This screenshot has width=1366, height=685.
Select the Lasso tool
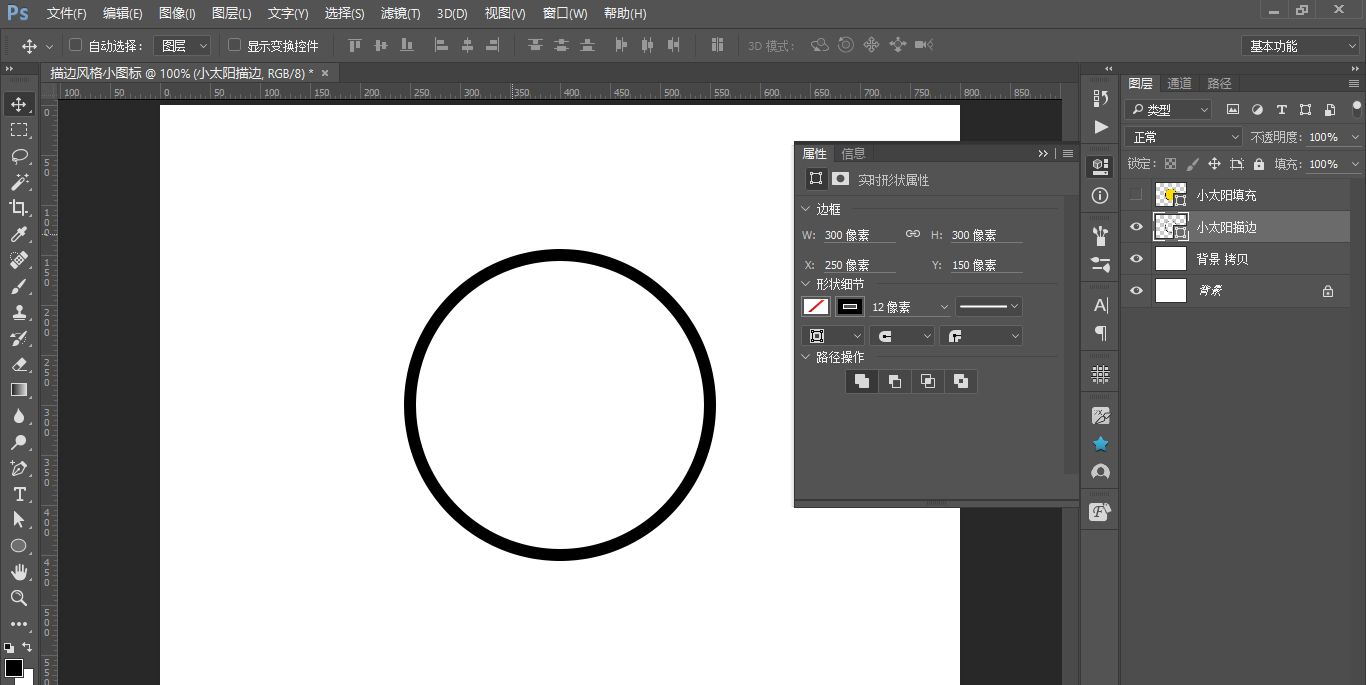[x=19, y=156]
